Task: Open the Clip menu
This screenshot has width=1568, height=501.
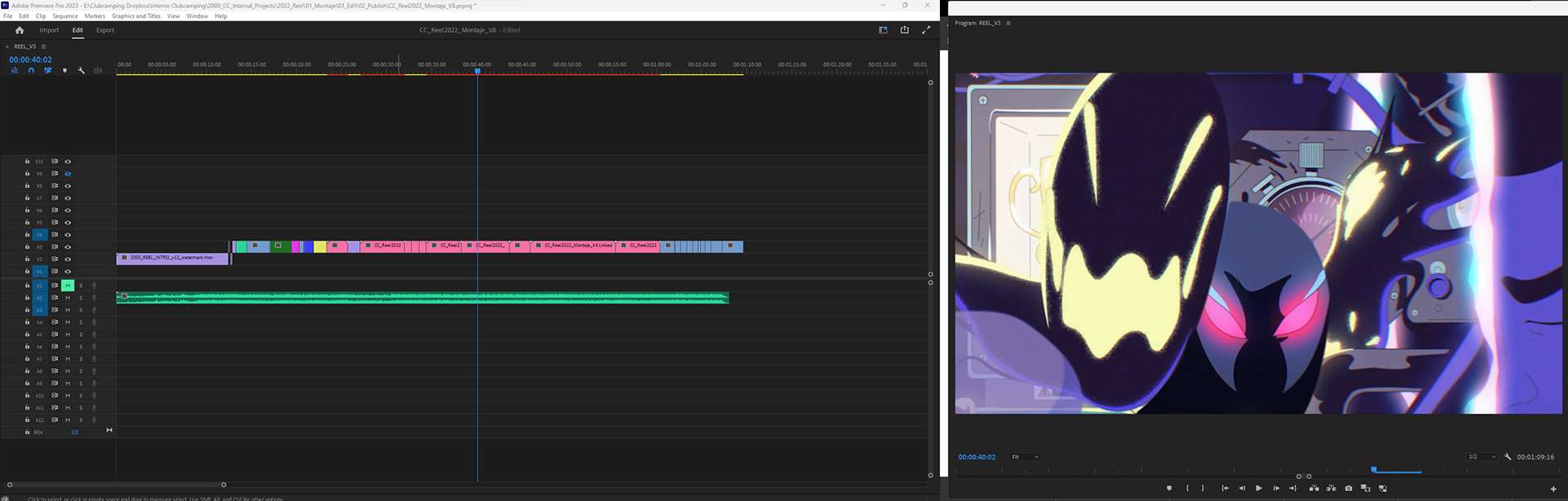Action: [41, 16]
